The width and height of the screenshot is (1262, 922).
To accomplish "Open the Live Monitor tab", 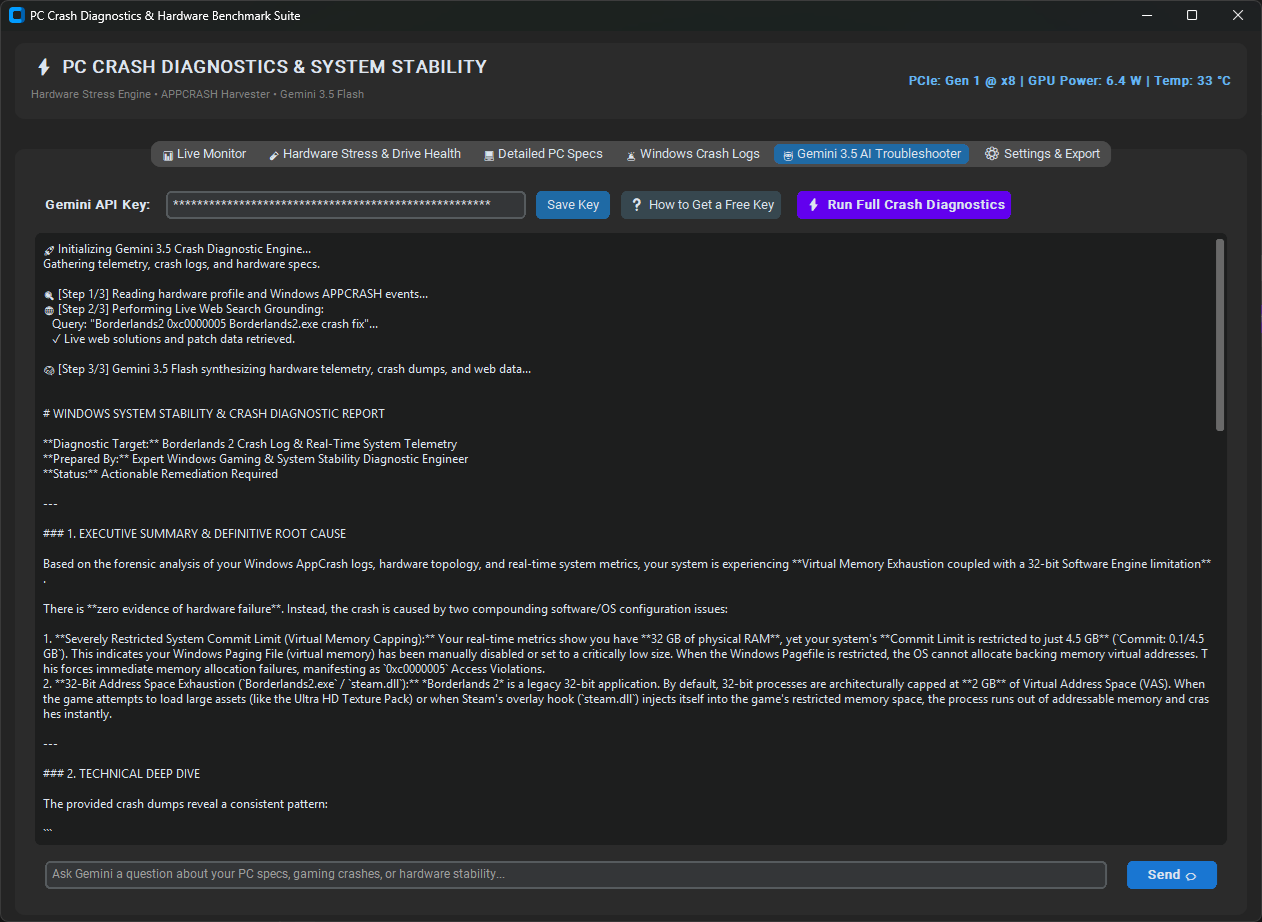I will tap(204, 154).
